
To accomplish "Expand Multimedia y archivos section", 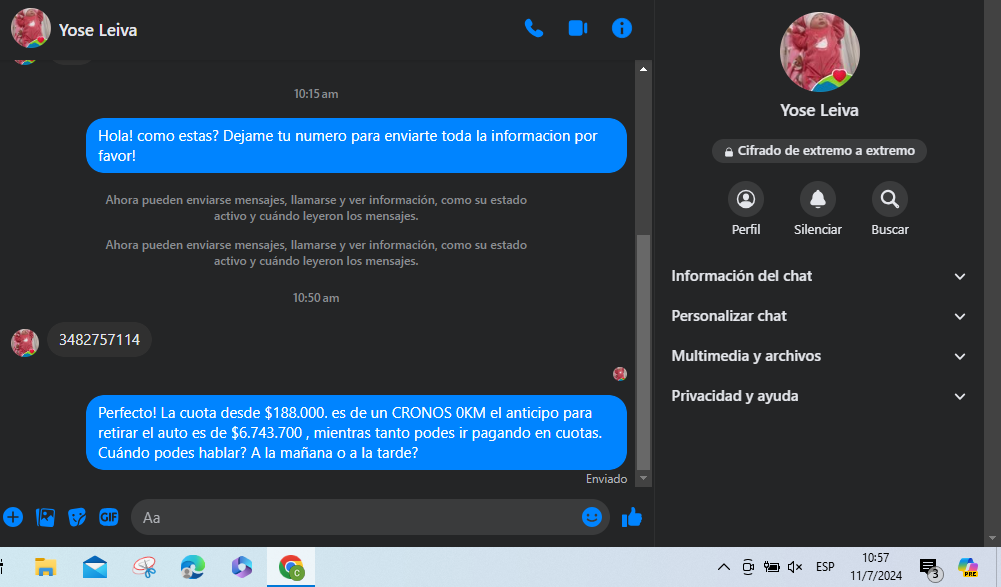I will click(x=819, y=356).
